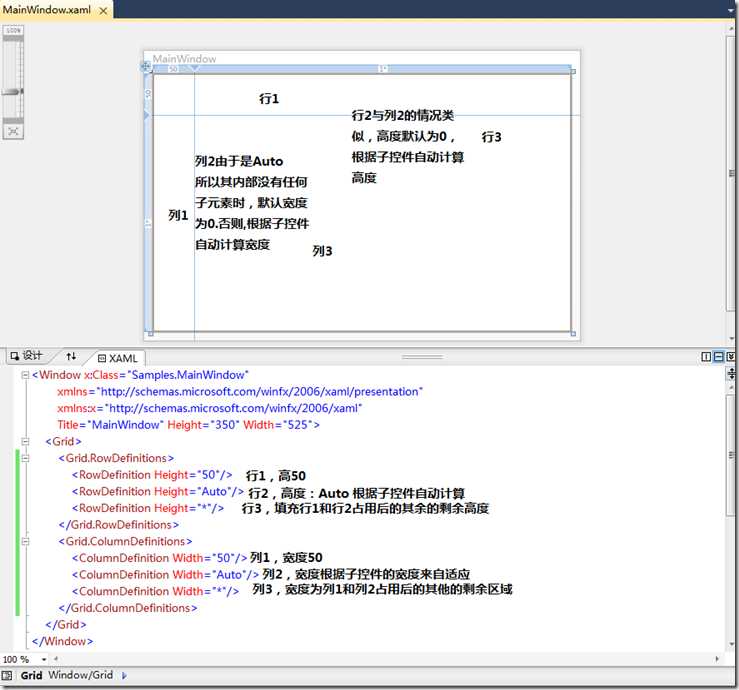Image resolution: width=739 pixels, height=690 pixels.
Task: Click the 列3 label in the designer
Action: 322,251
